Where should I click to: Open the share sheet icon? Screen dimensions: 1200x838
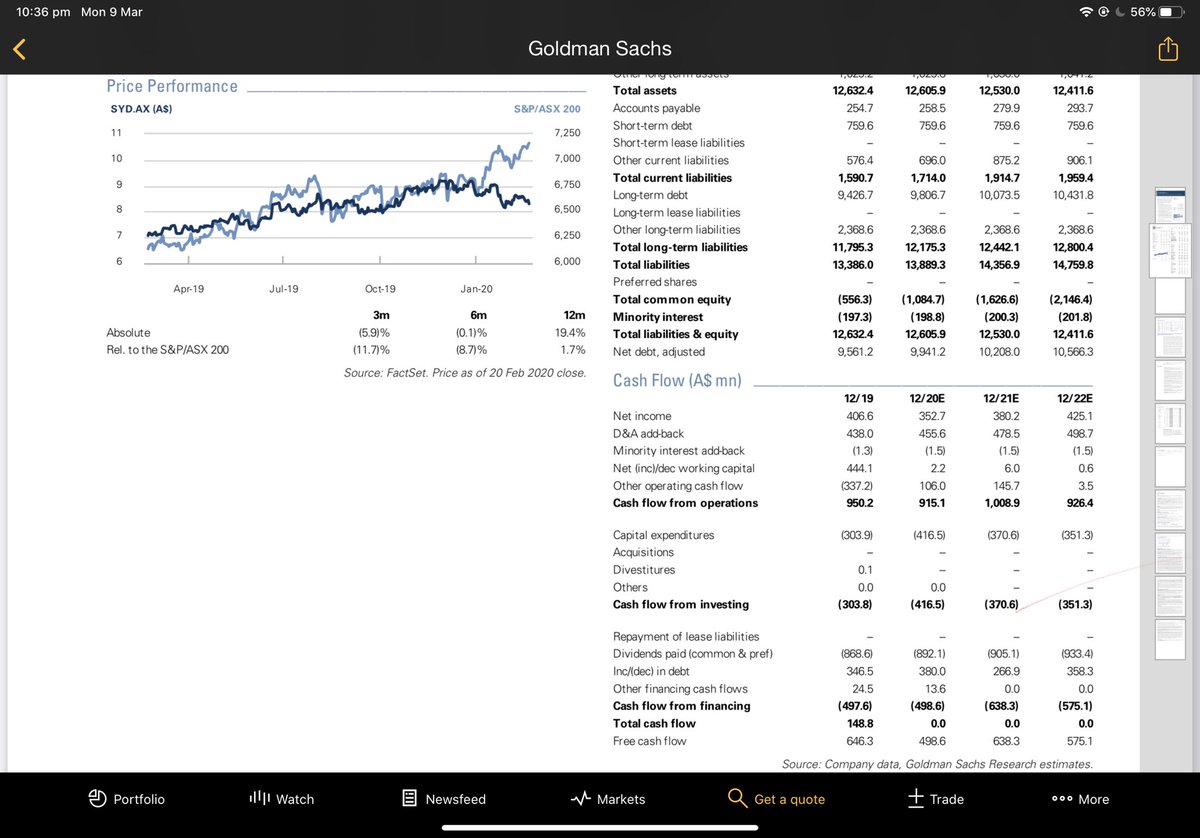tap(1167, 49)
